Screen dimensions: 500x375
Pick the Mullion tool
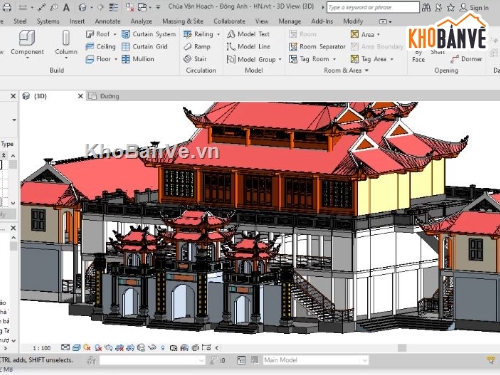138,59
